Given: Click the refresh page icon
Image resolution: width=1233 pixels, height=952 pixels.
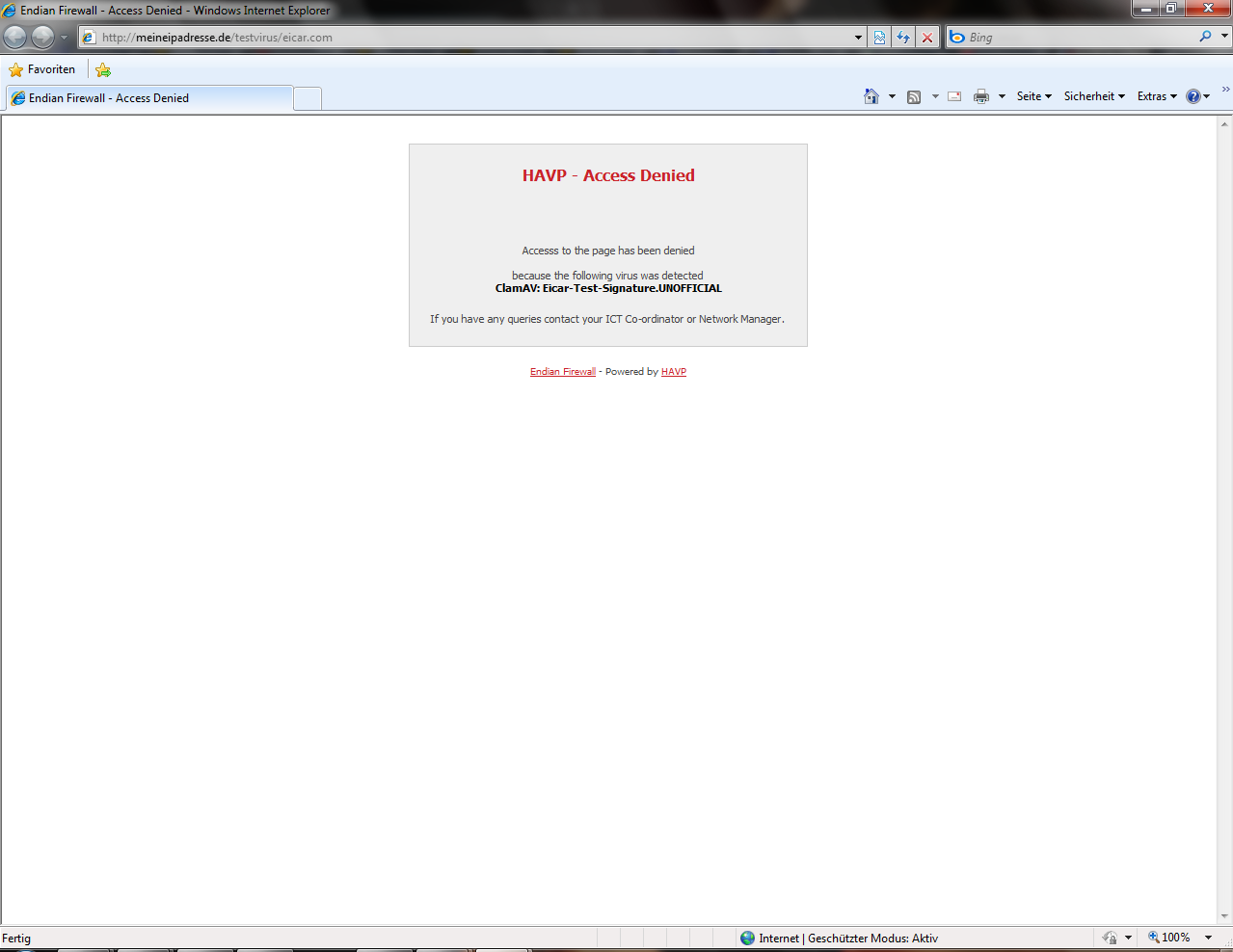Looking at the screenshot, I should tap(903, 38).
